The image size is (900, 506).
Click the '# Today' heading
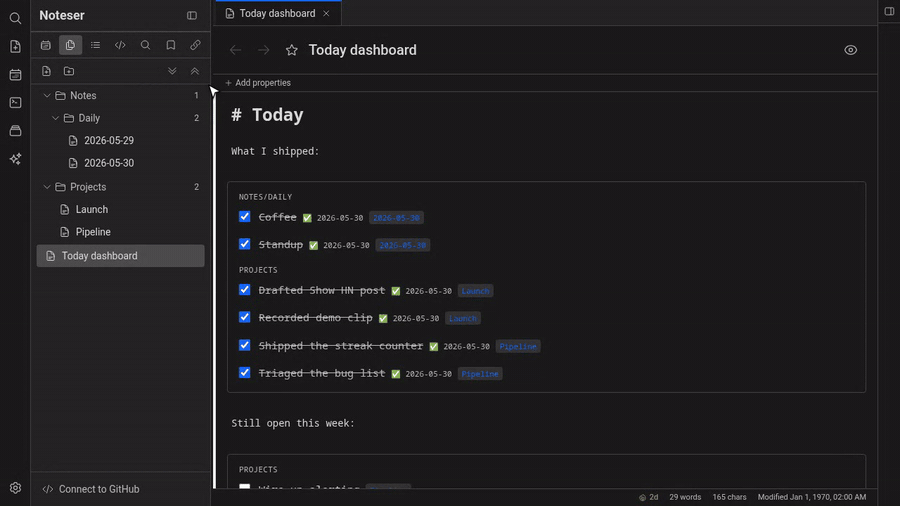click(267, 115)
